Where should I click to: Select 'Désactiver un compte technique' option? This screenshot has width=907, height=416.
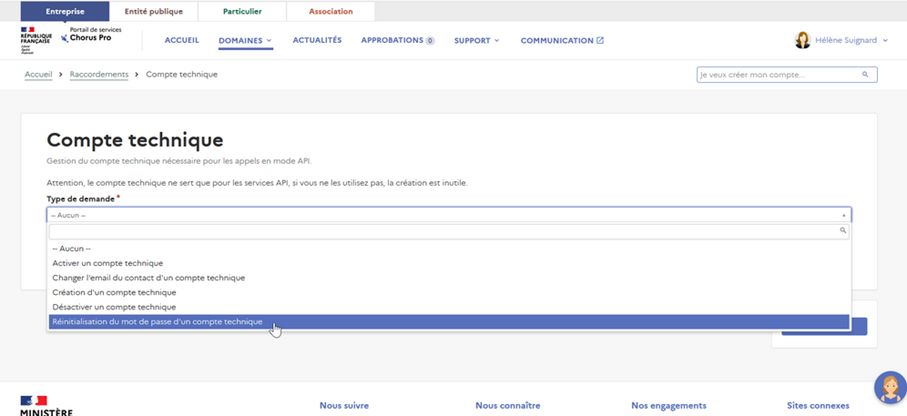pyautogui.click(x=449, y=307)
